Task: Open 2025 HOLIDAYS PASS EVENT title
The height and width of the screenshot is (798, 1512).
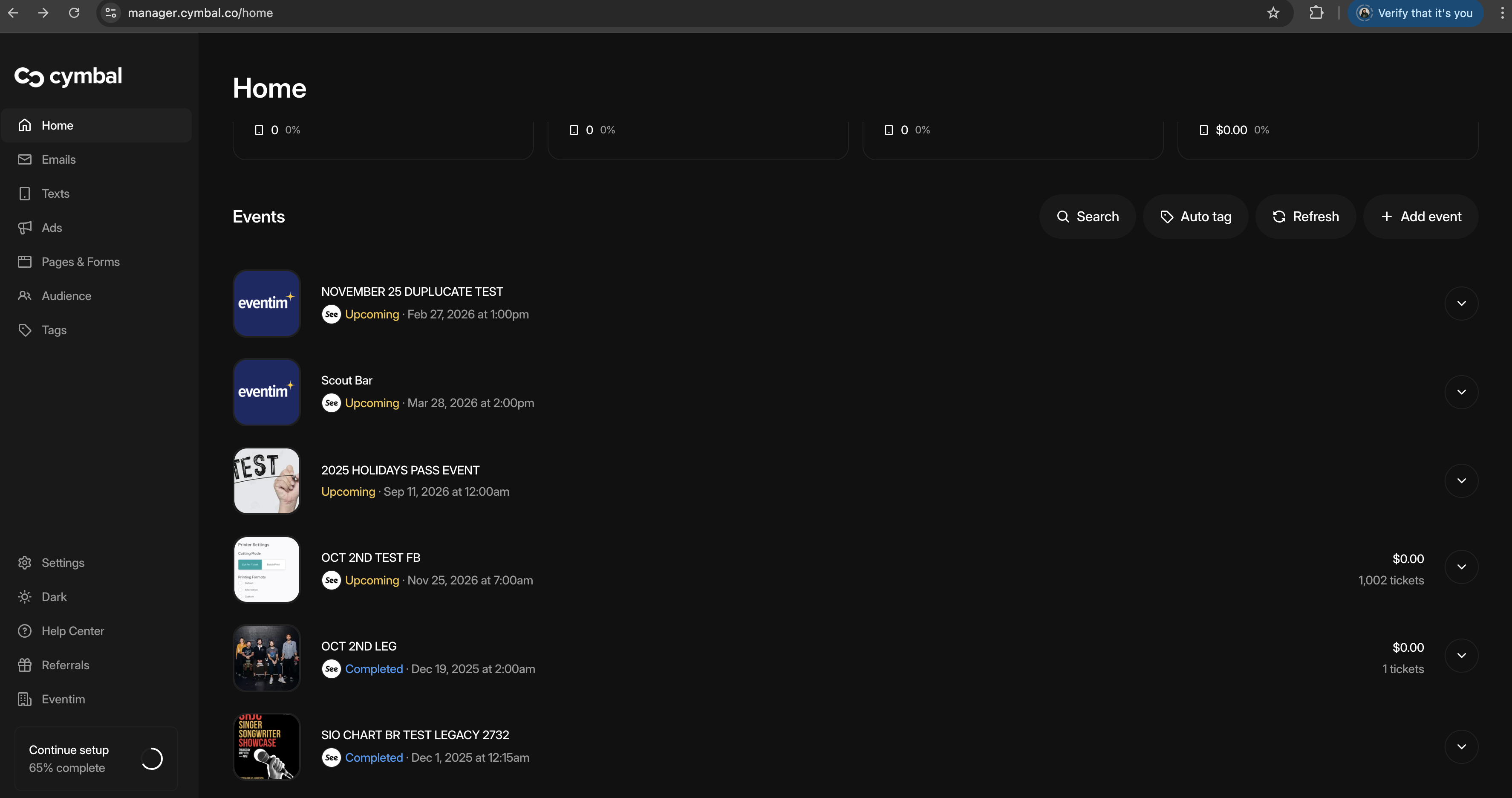Action: [400, 470]
